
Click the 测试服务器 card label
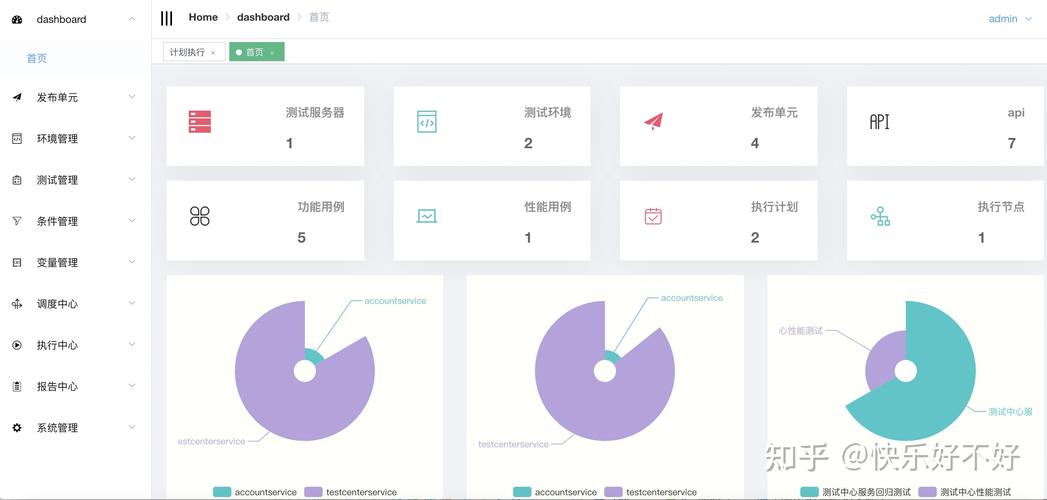click(315, 113)
